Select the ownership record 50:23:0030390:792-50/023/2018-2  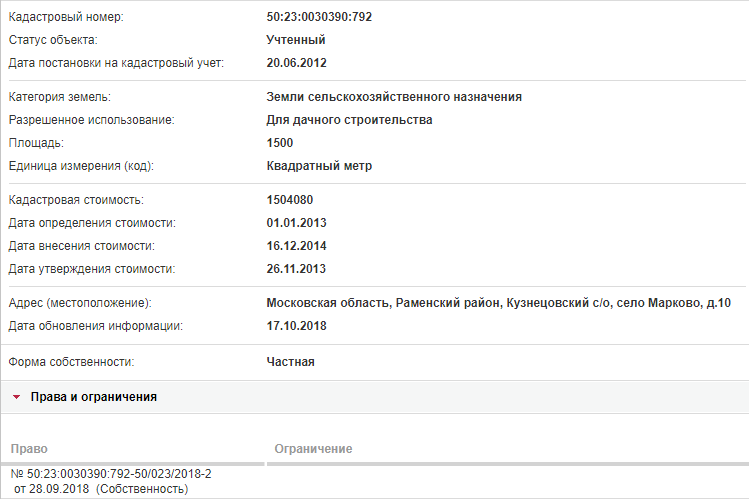coord(111,474)
